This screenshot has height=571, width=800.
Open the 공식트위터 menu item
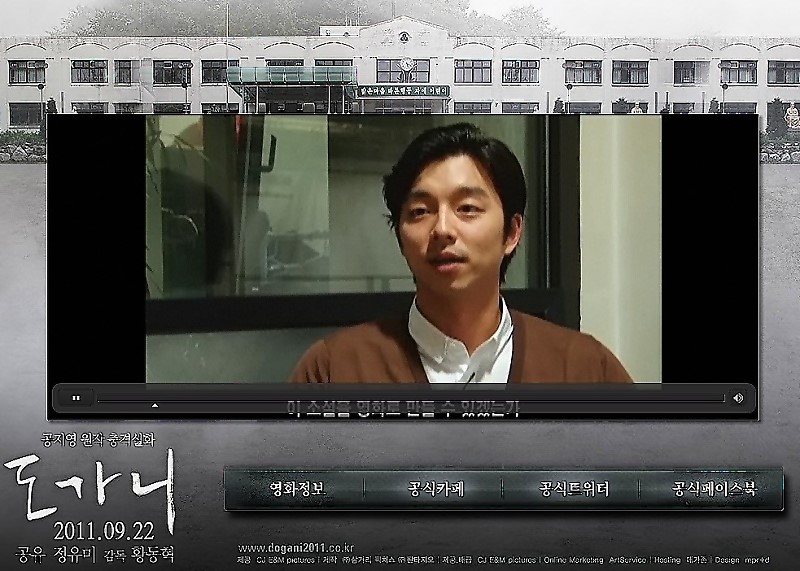pyautogui.click(x=573, y=489)
